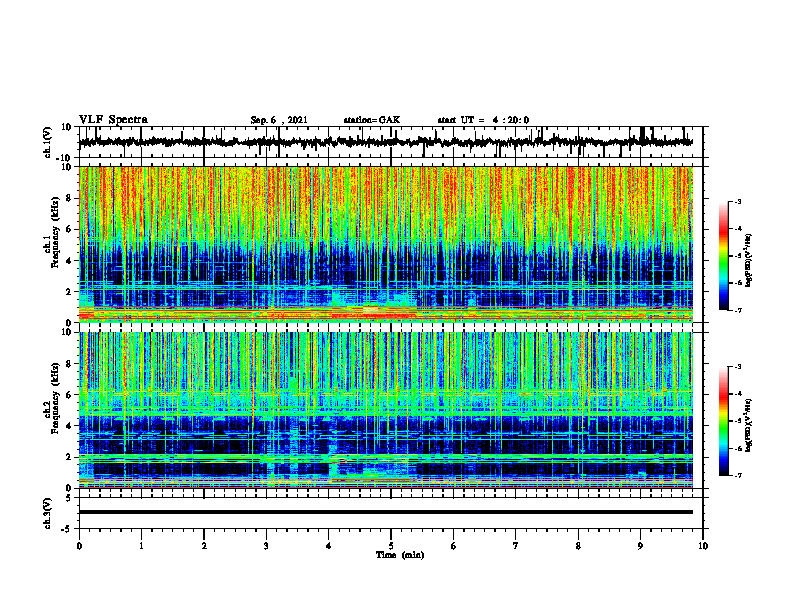This screenshot has width=792, height=612.
Task: Click the 'ch.1(V)' axis label
Action: point(48,142)
